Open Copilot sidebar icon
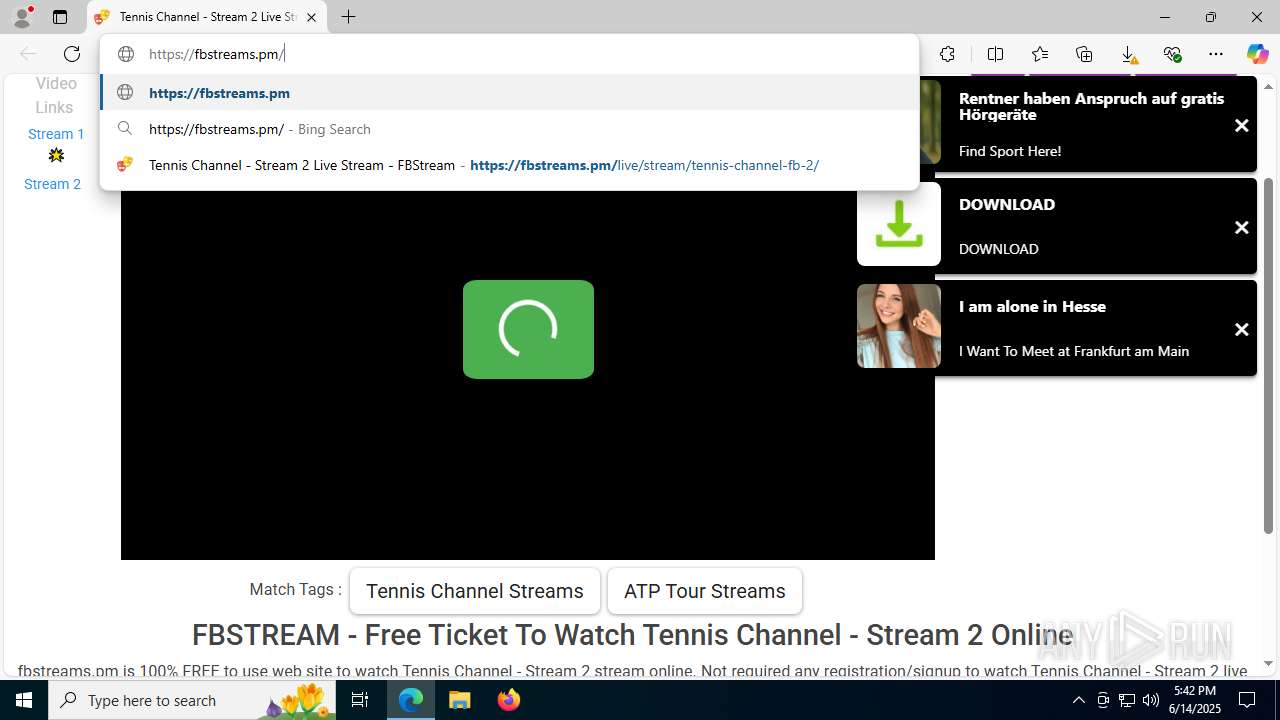The height and width of the screenshot is (720, 1280). (x=1257, y=54)
